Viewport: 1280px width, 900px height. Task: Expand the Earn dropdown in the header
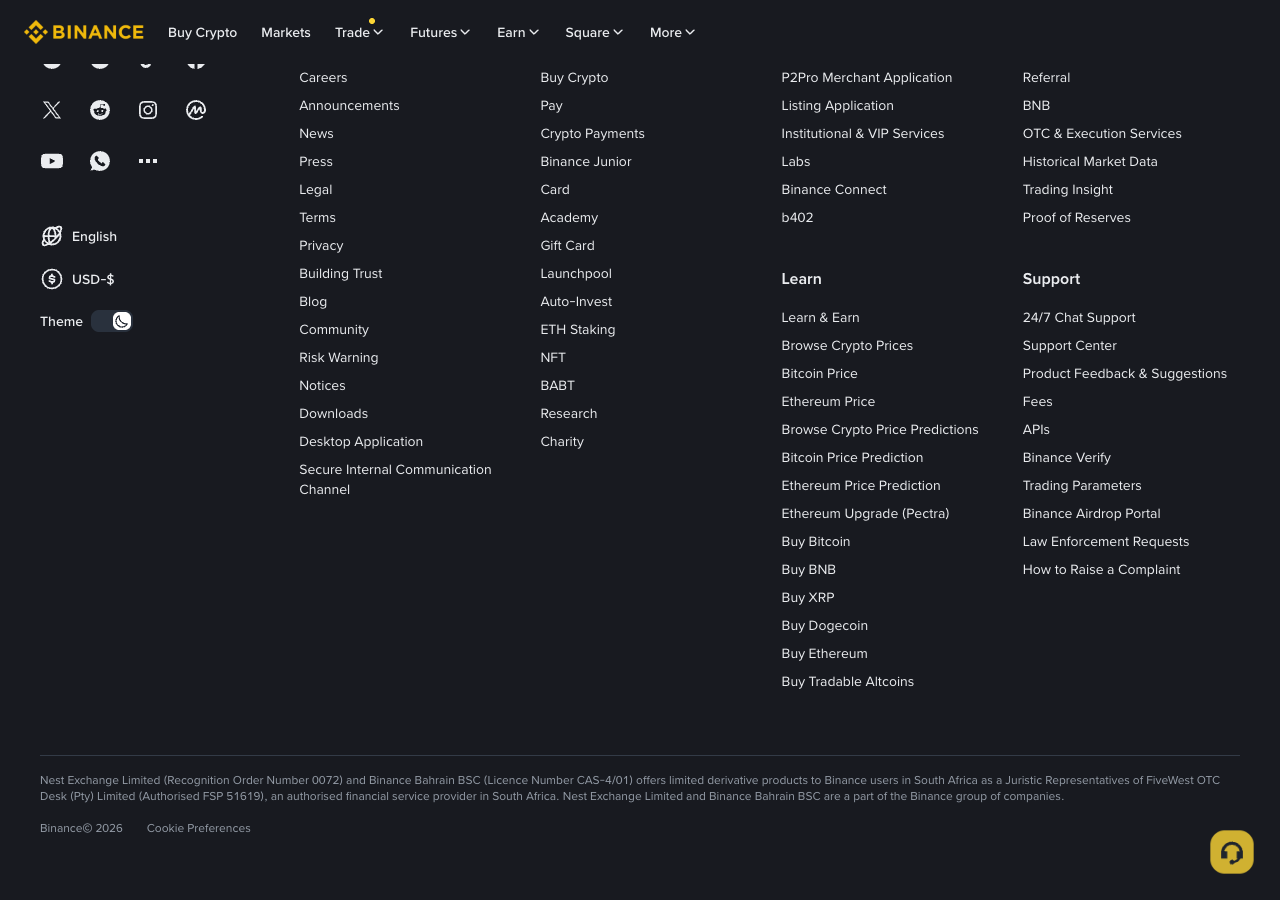[x=518, y=32]
